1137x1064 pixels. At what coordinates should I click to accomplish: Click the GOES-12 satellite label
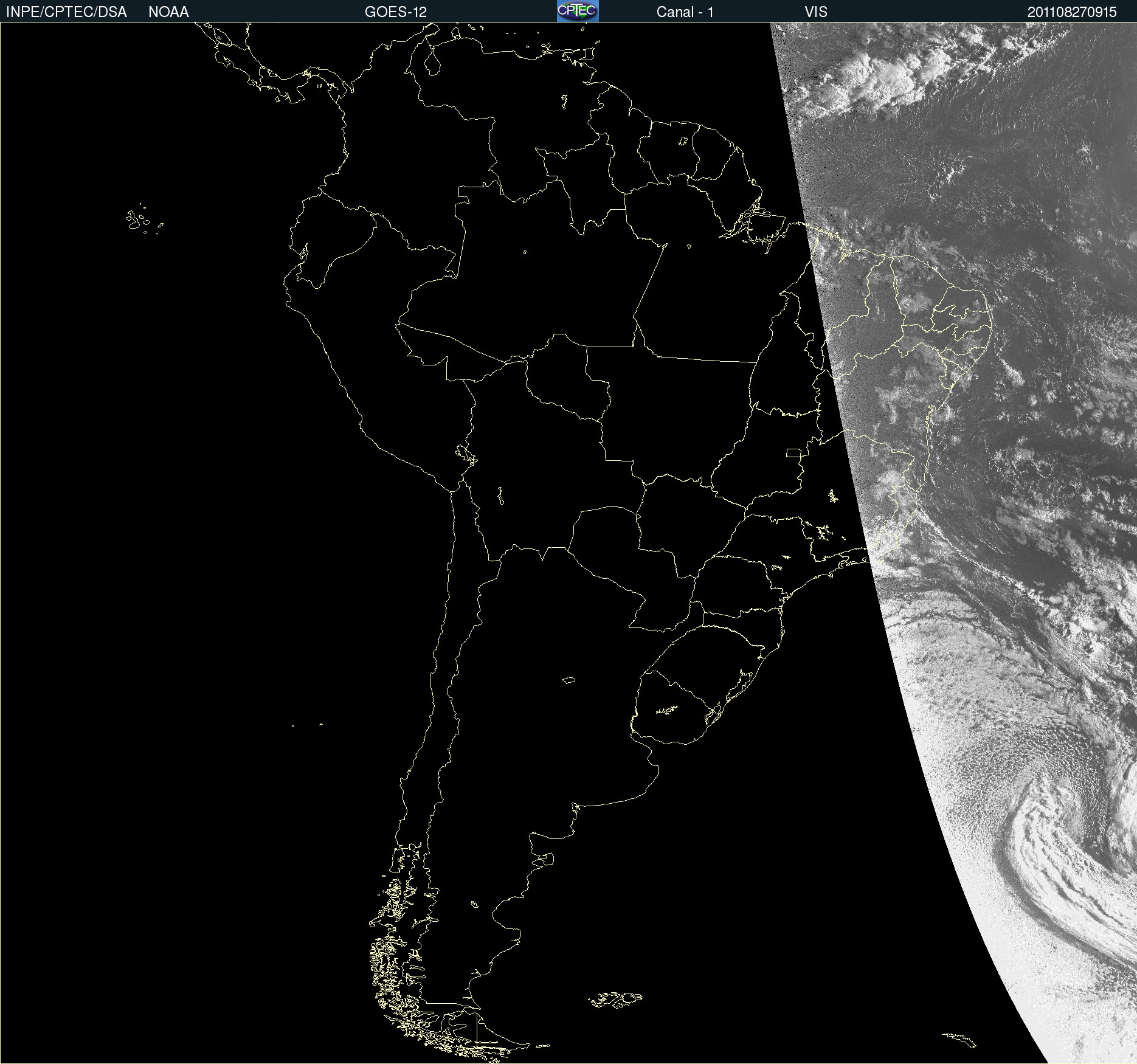(396, 12)
